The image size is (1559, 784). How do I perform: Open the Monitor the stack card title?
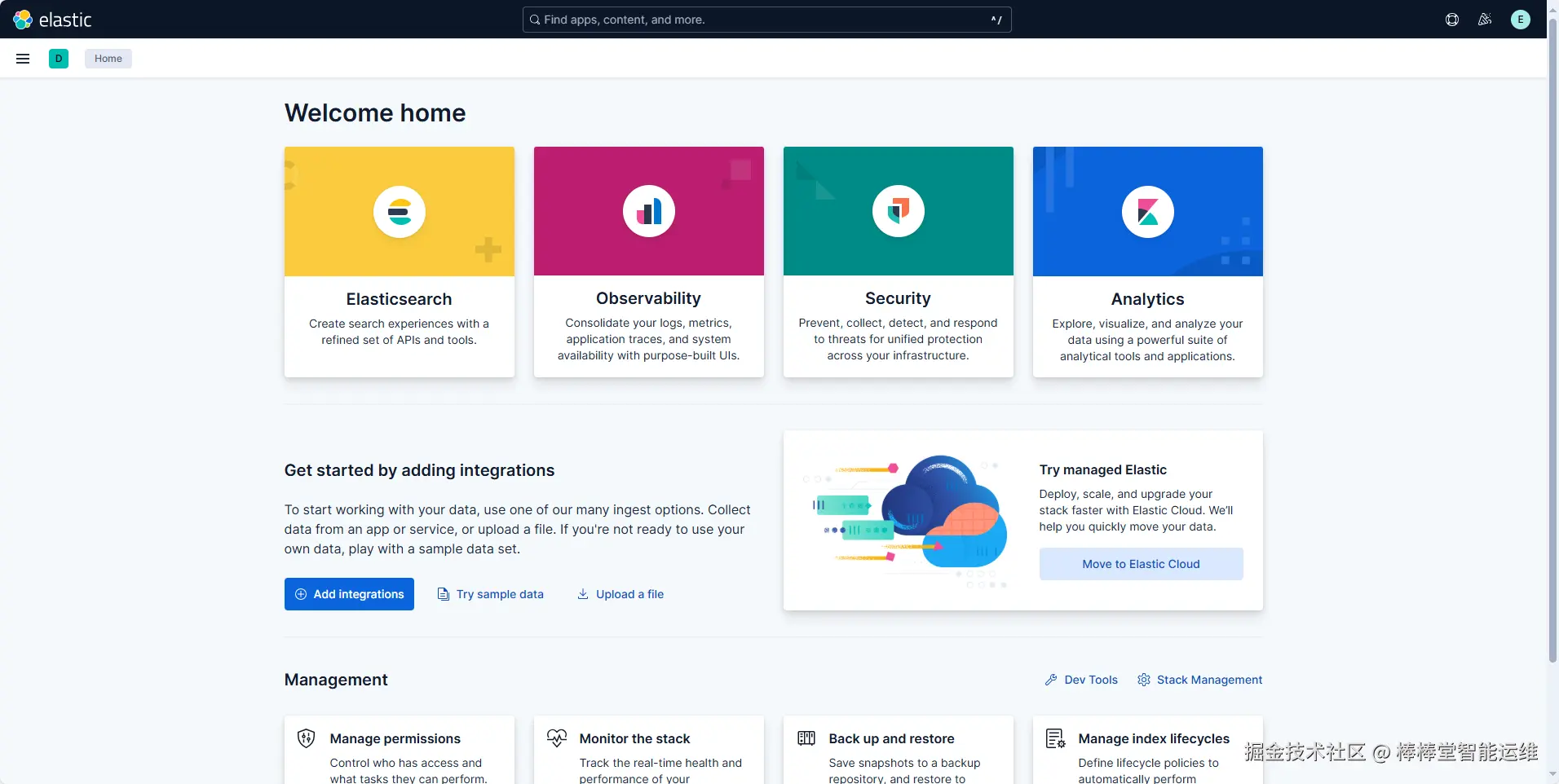[634, 738]
